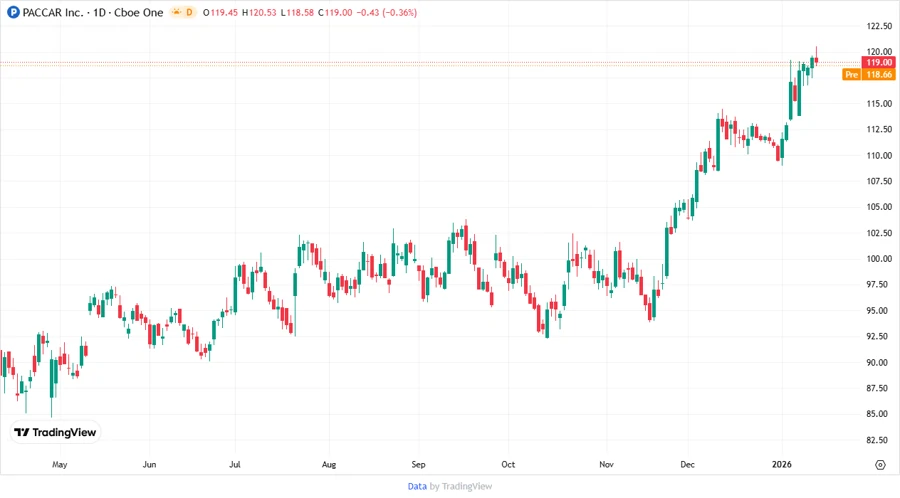The height and width of the screenshot is (498, 900).
Task: Click the low value L118.58
Action: click(297, 13)
